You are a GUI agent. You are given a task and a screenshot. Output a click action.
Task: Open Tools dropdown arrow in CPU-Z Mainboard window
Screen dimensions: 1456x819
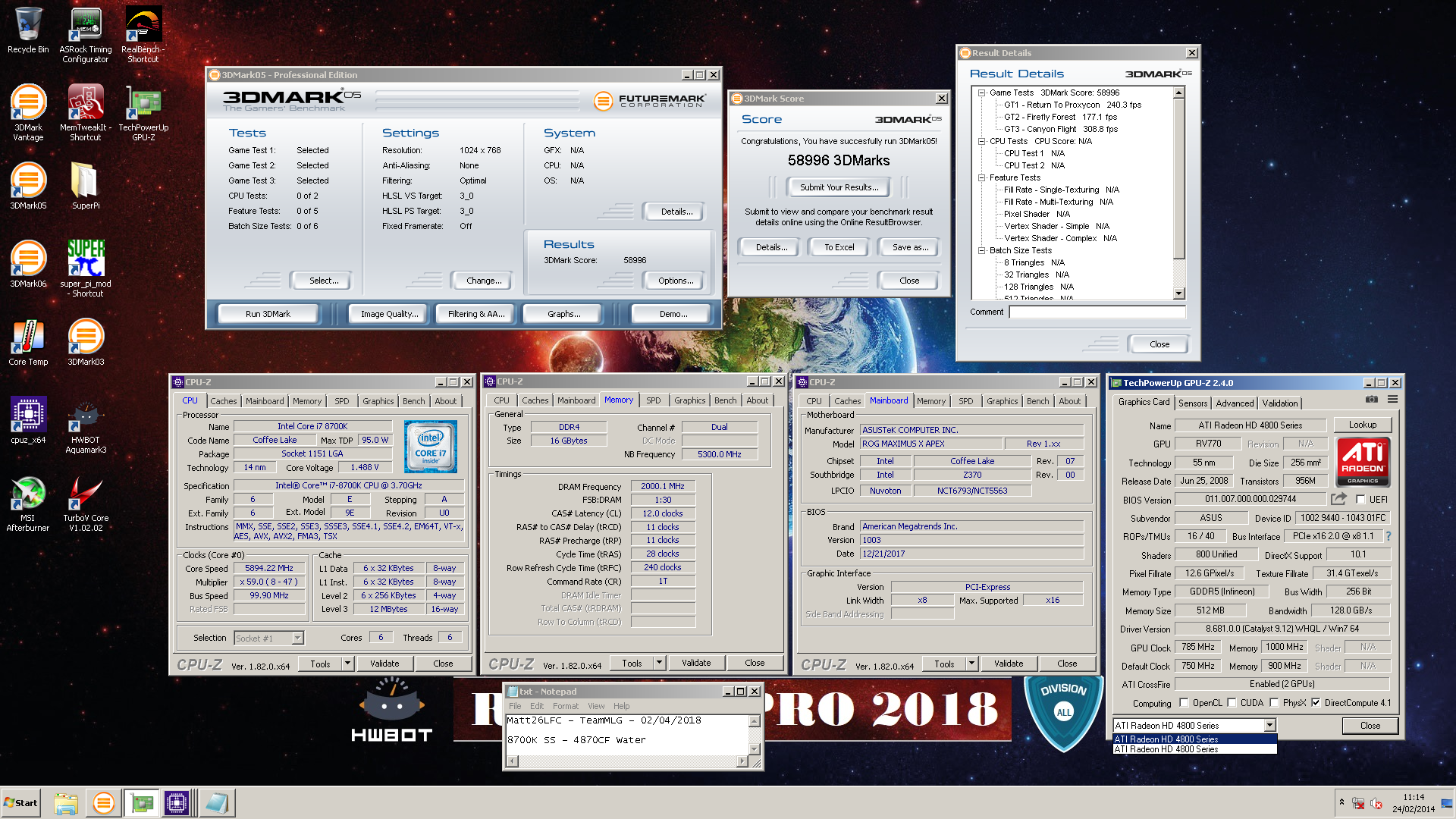(x=971, y=664)
